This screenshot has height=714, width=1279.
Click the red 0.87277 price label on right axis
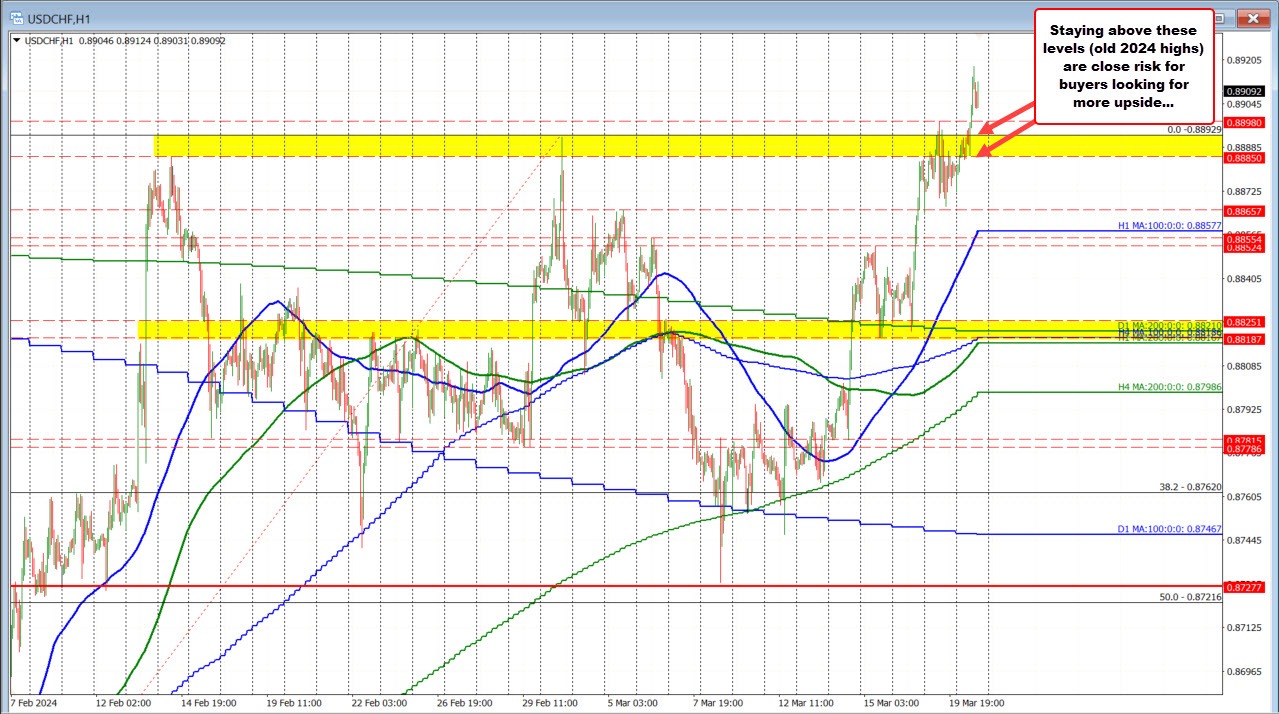tap(1244, 585)
